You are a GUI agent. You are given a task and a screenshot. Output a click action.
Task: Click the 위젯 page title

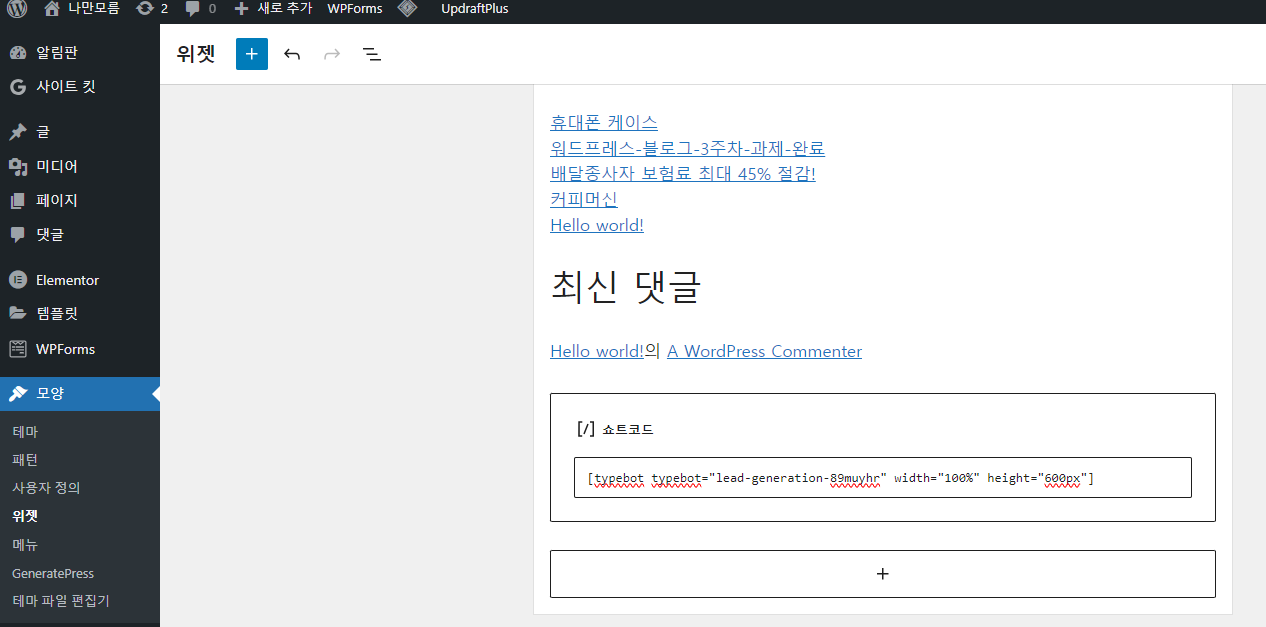(196, 54)
